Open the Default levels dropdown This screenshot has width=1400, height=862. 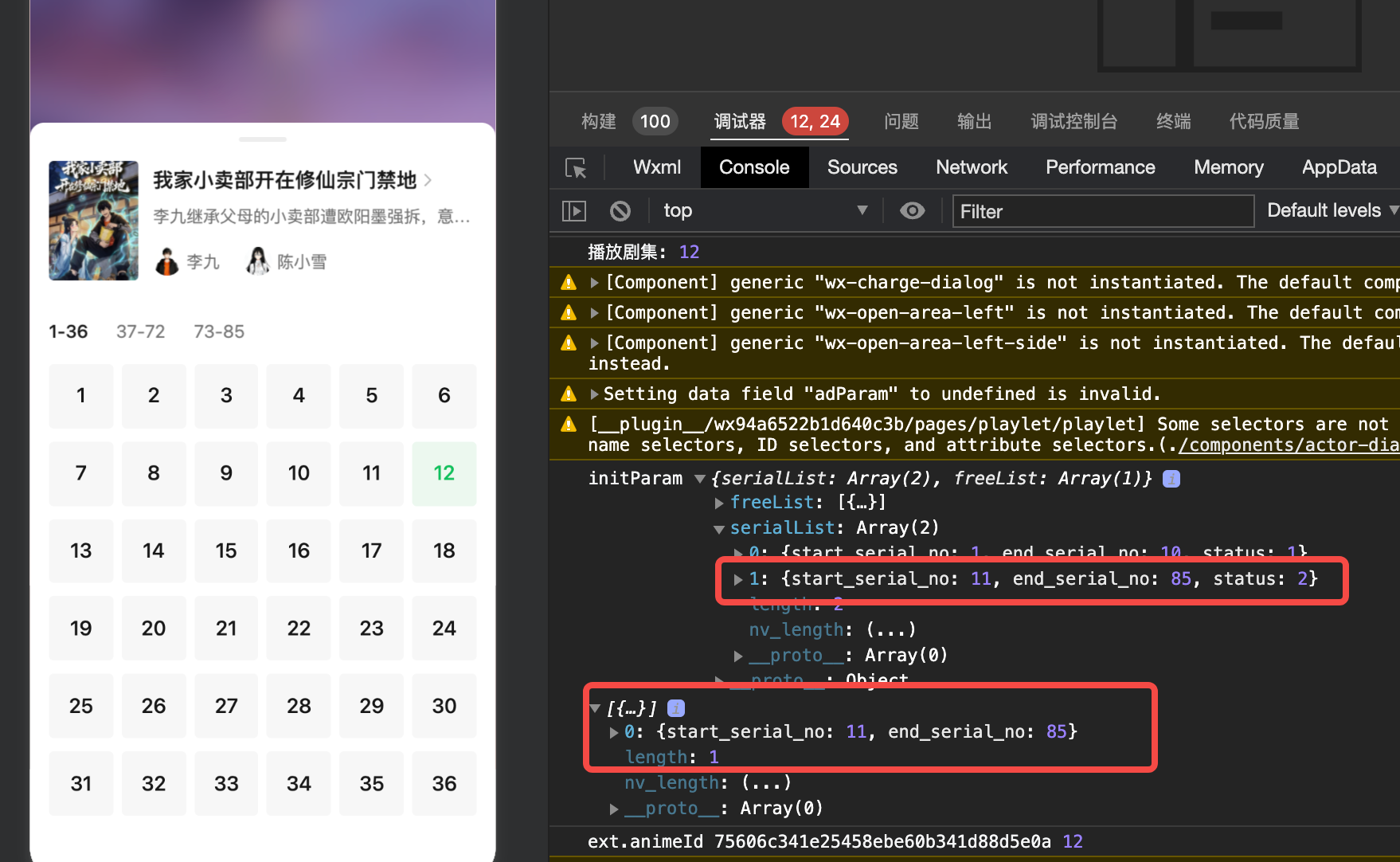(1332, 210)
